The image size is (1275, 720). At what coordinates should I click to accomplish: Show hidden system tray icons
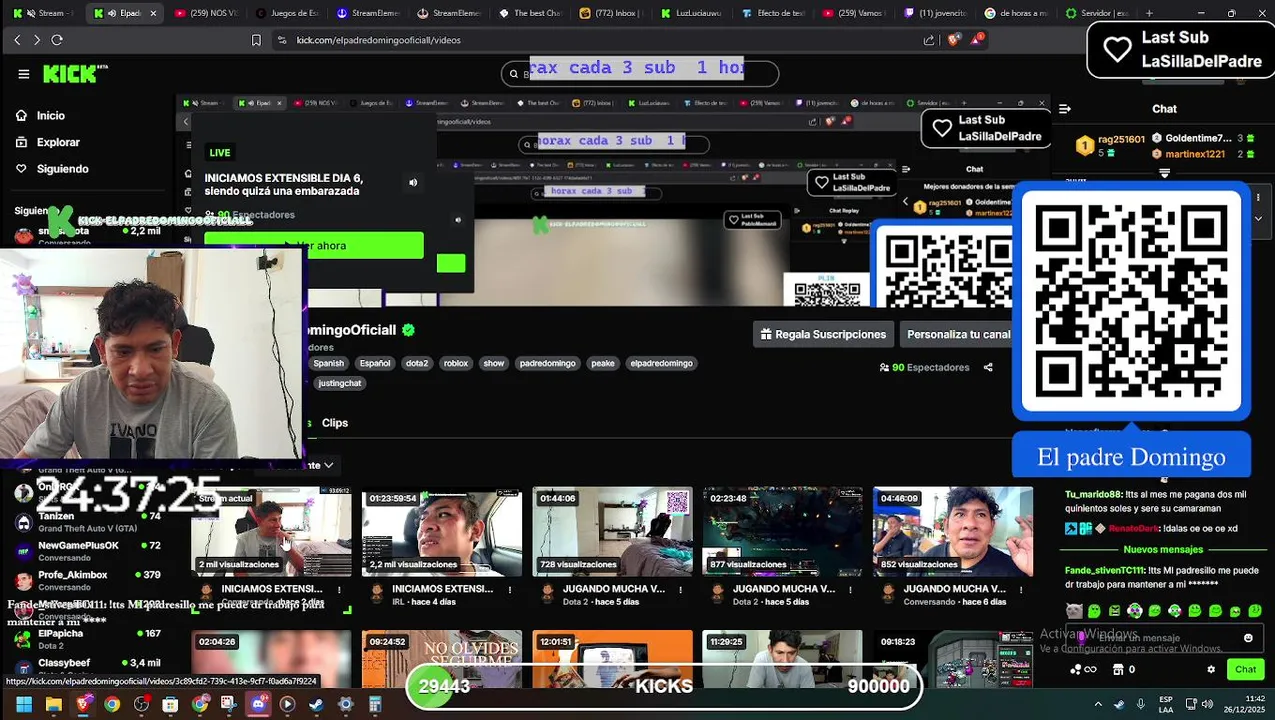(x=1098, y=705)
